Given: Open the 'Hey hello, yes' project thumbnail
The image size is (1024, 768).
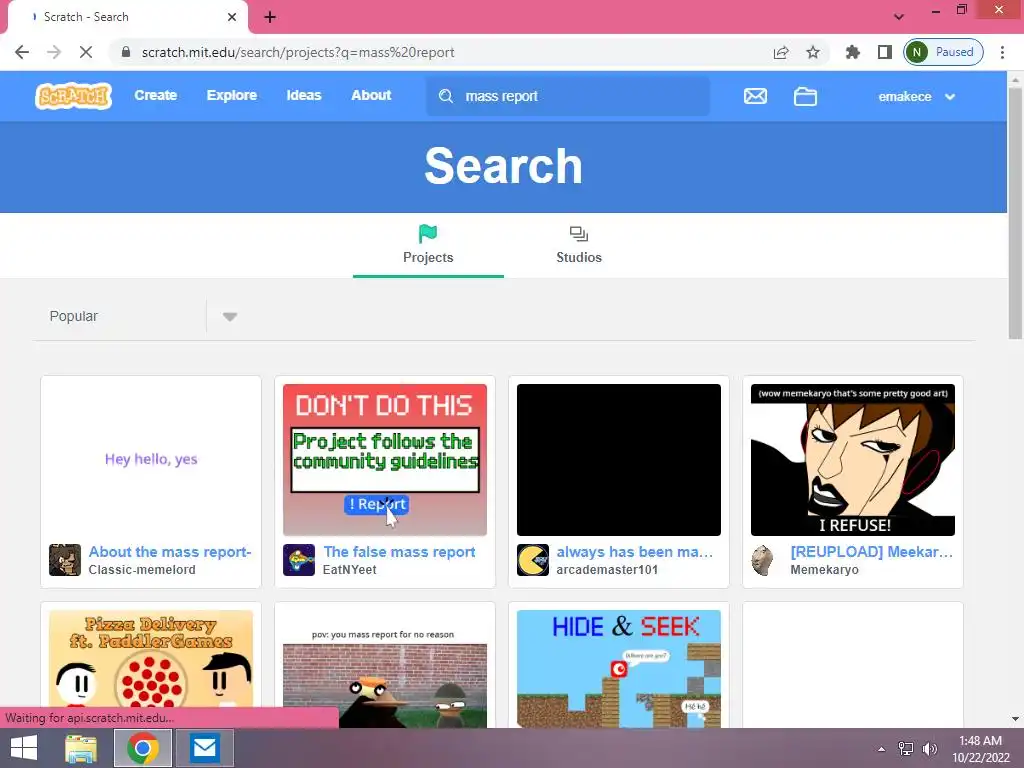Looking at the screenshot, I should click(x=151, y=460).
